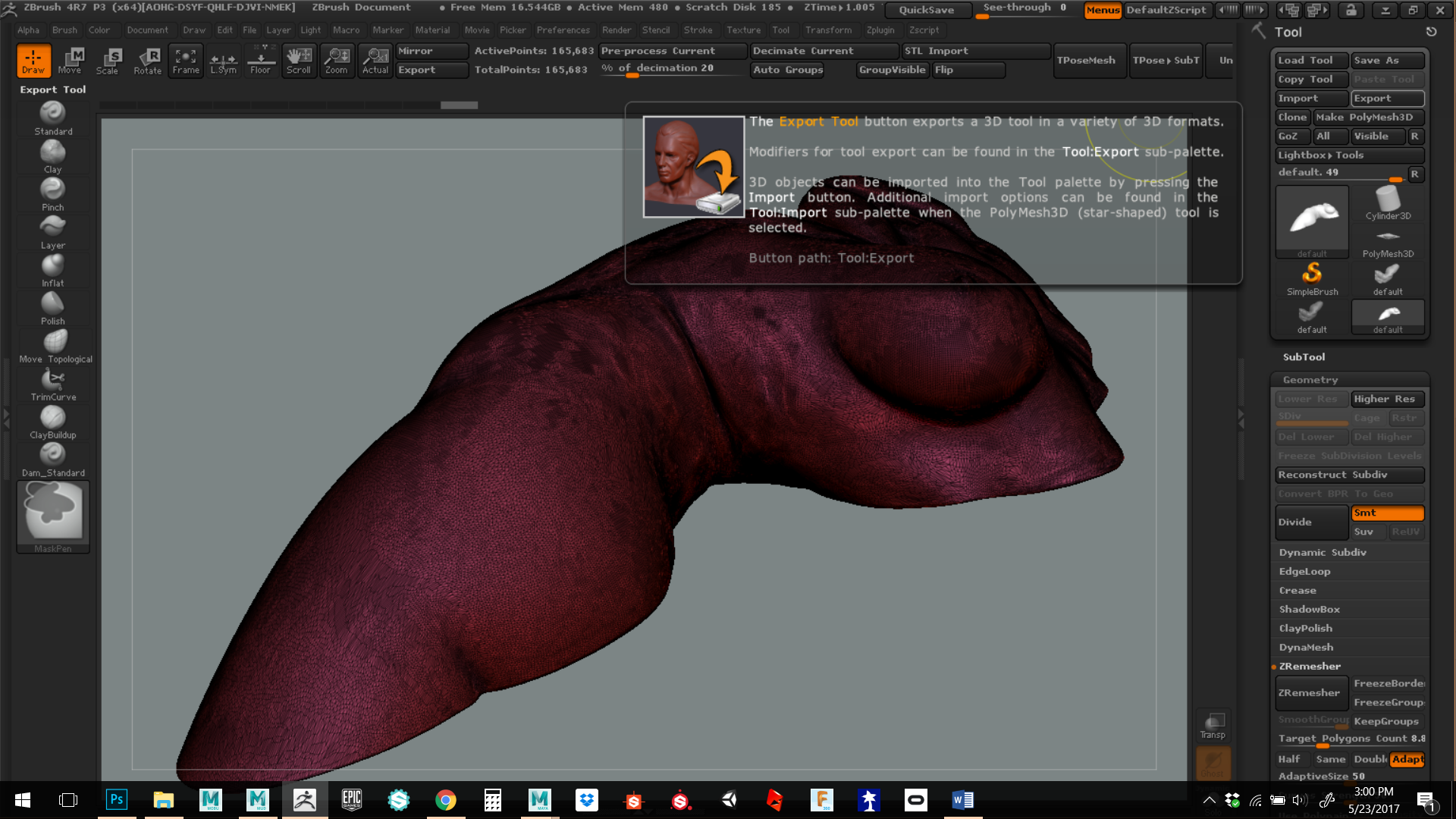
Task: Open the Texture menu
Action: pos(744,30)
